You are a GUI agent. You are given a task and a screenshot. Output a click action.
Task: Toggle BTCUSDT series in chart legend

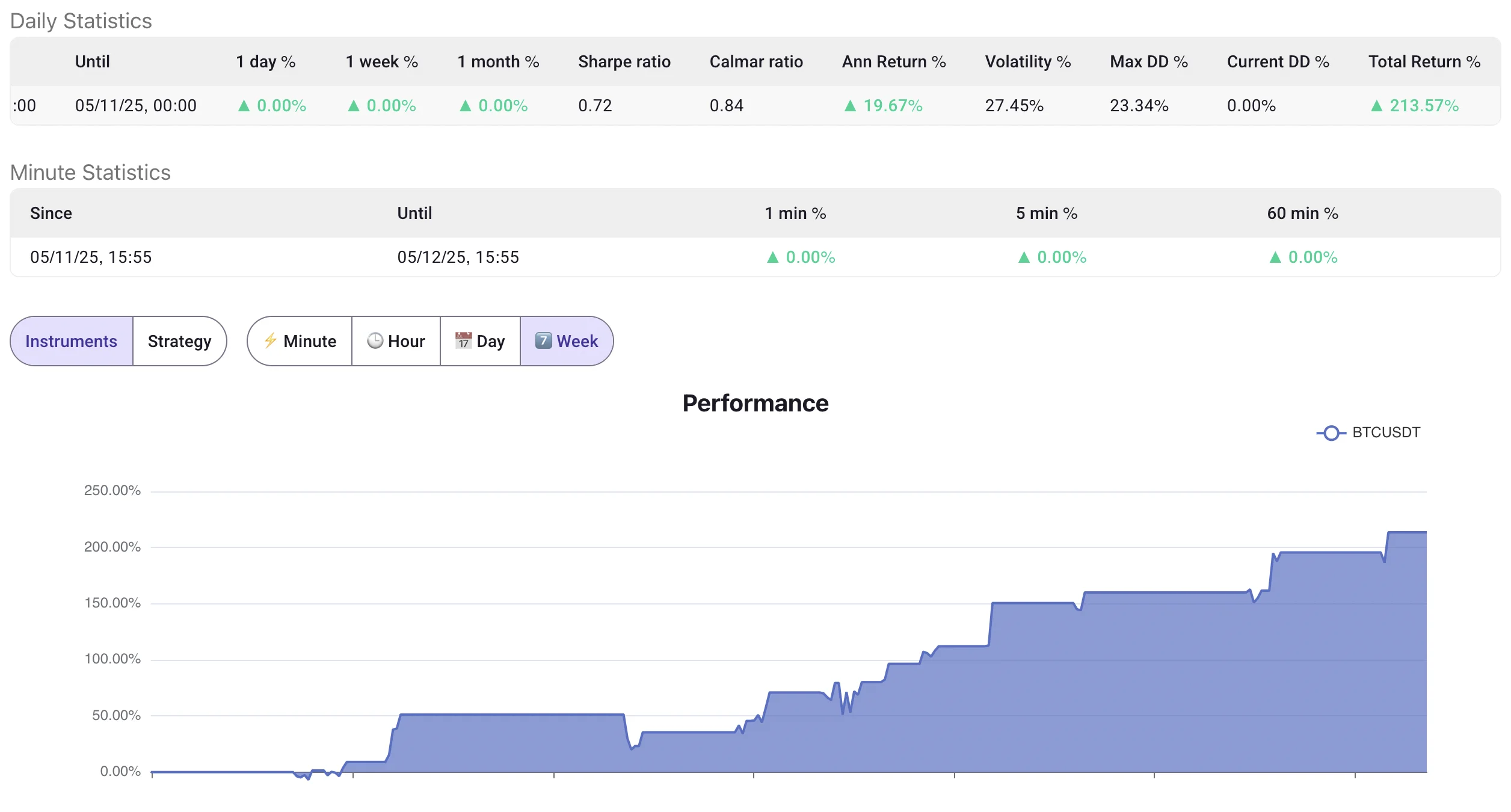click(x=1368, y=432)
